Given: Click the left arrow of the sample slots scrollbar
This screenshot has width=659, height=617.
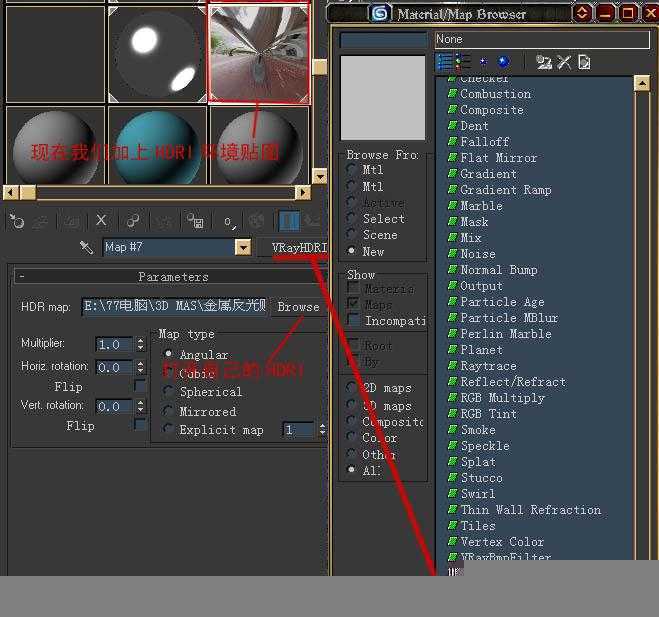Looking at the screenshot, I should pyautogui.click(x=11, y=193).
